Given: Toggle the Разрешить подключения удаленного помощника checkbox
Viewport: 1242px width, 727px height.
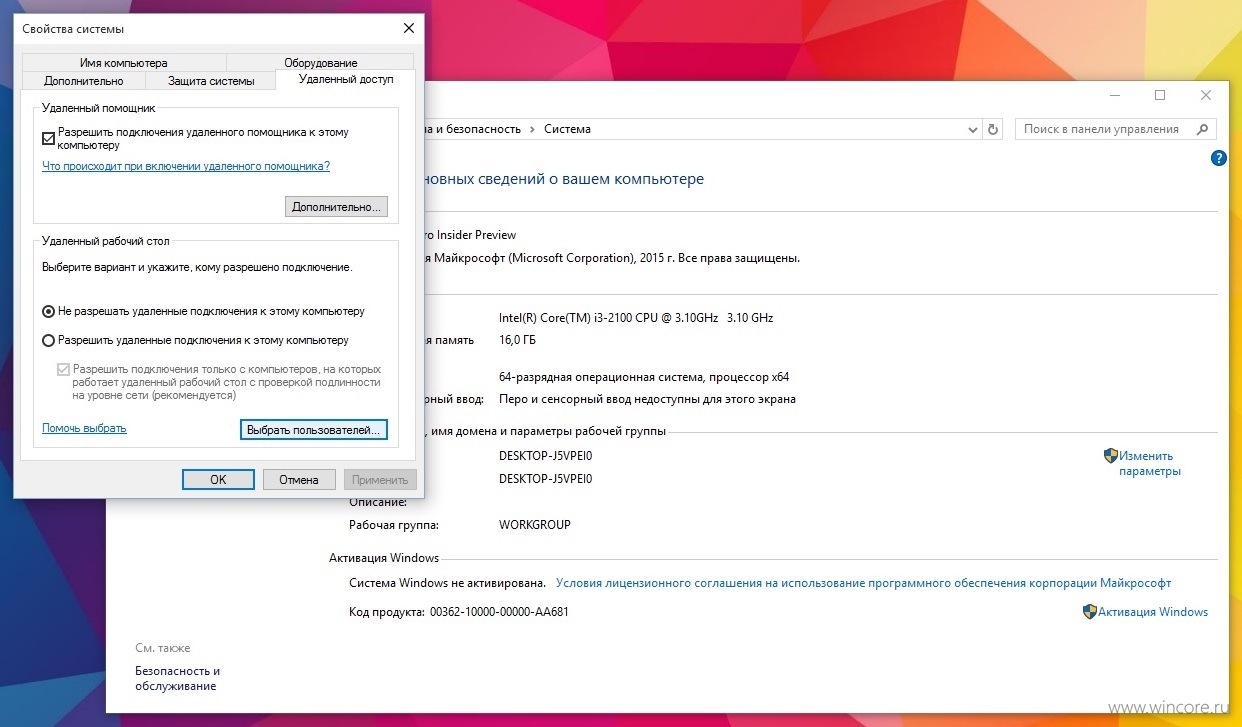Looking at the screenshot, I should tap(48, 138).
